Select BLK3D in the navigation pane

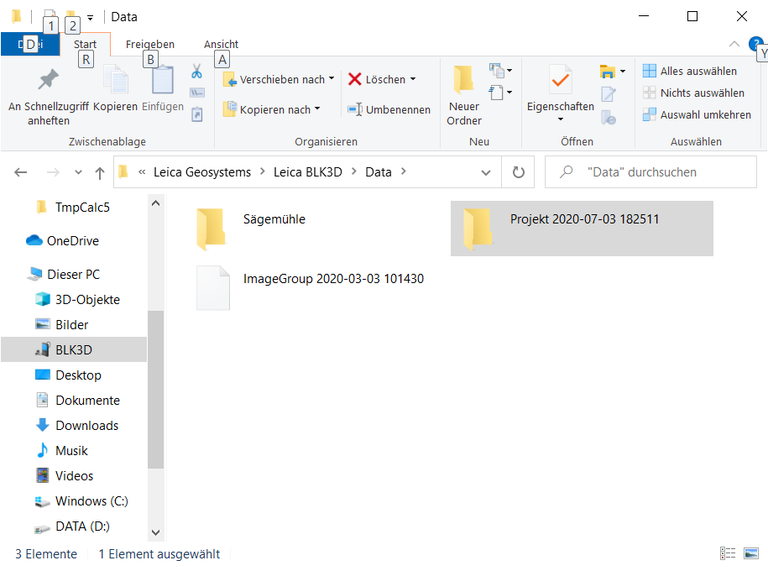(x=73, y=350)
